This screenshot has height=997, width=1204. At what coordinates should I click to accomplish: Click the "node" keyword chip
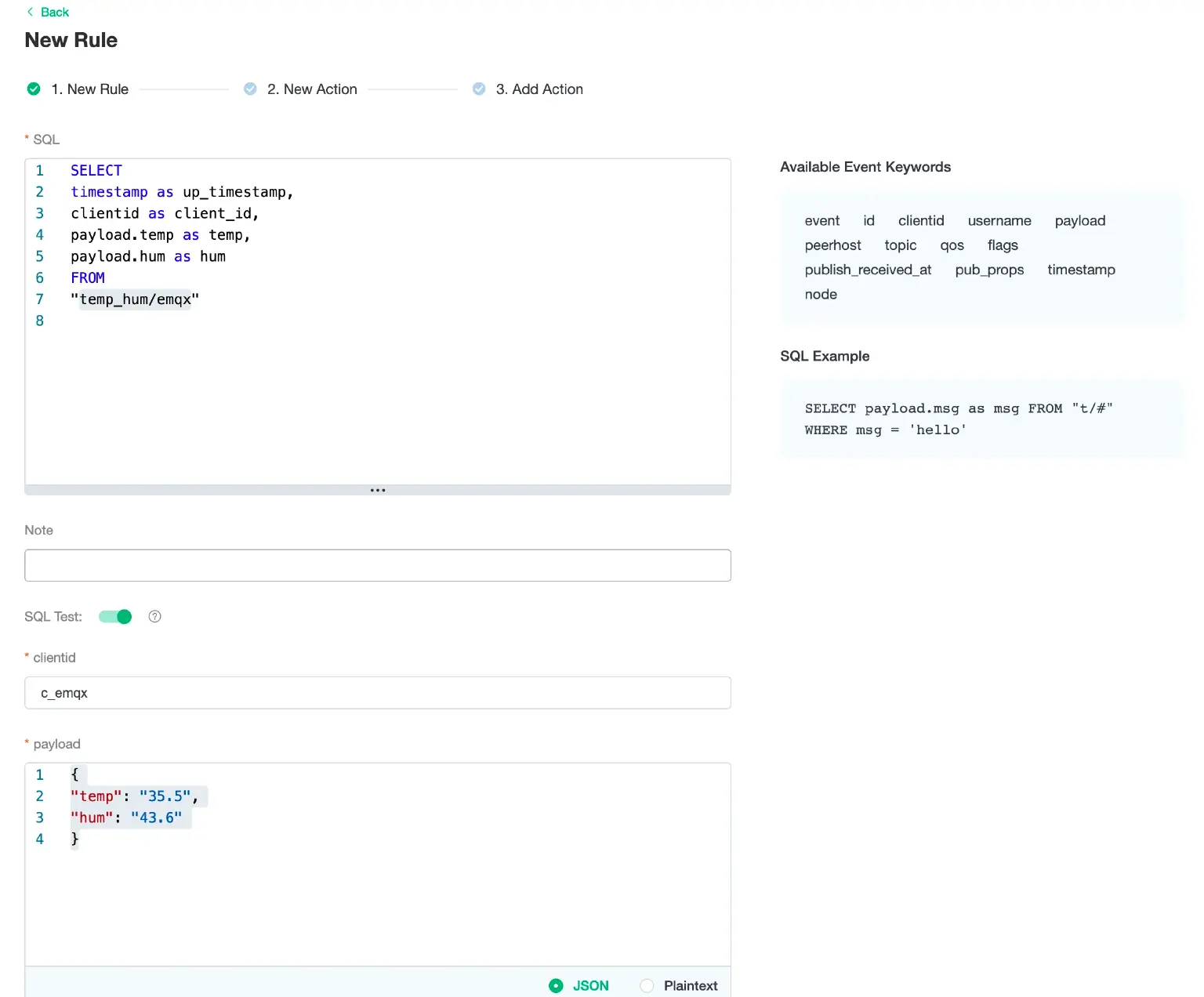820,294
